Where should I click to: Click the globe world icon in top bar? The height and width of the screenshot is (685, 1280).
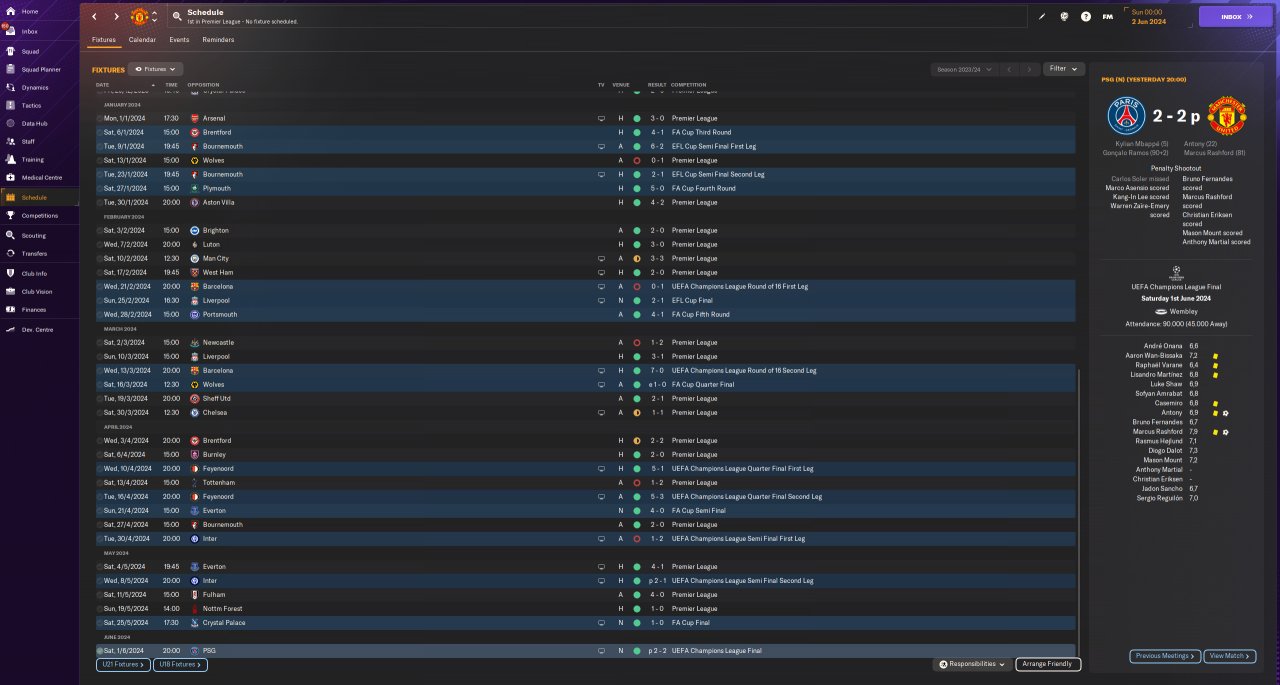coord(1064,16)
